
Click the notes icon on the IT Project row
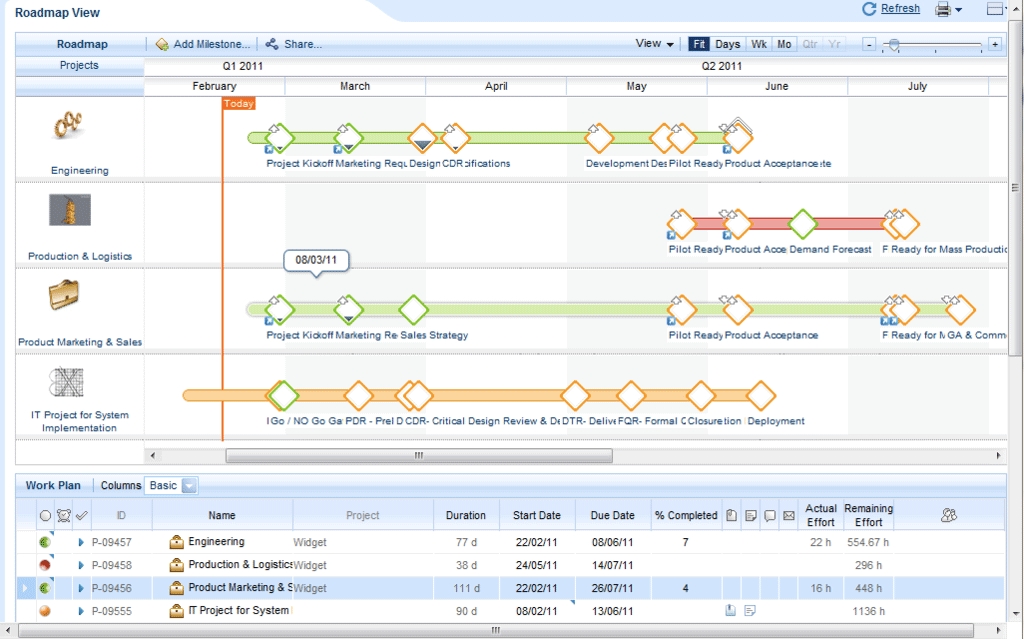coord(750,610)
